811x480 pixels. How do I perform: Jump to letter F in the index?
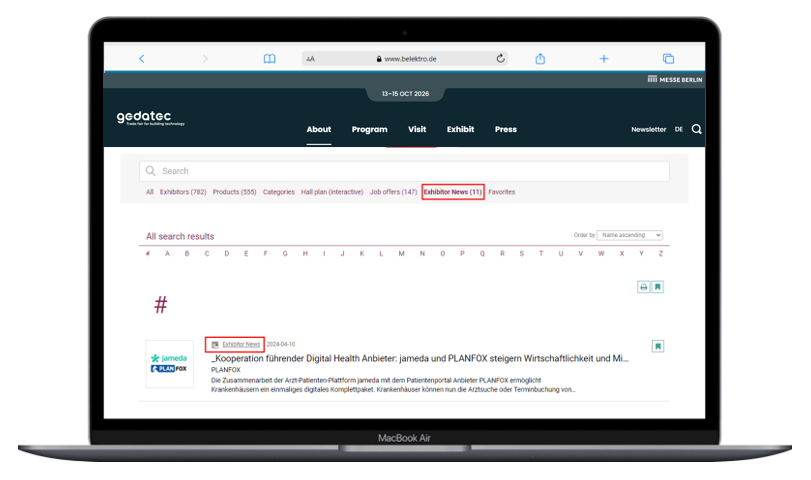point(265,253)
